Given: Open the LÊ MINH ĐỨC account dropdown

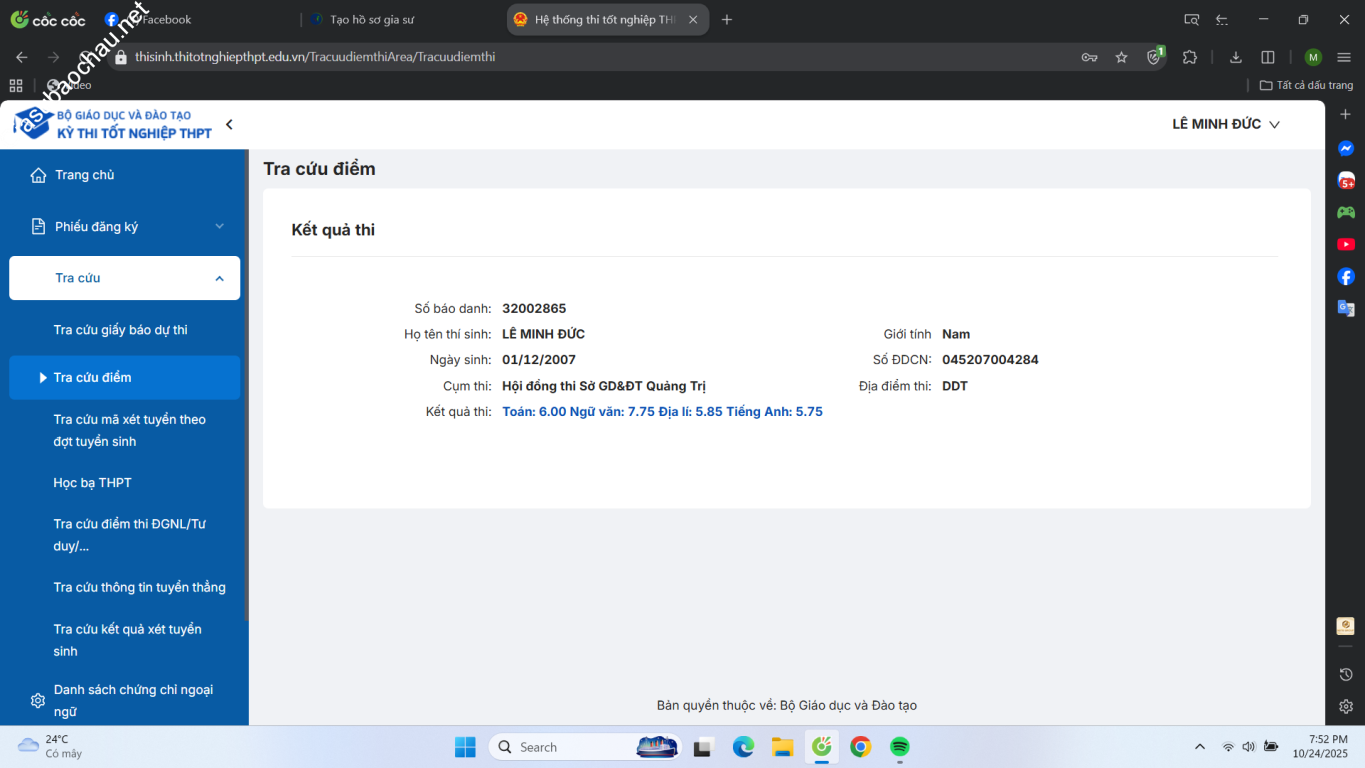Looking at the screenshot, I should click(x=1225, y=124).
